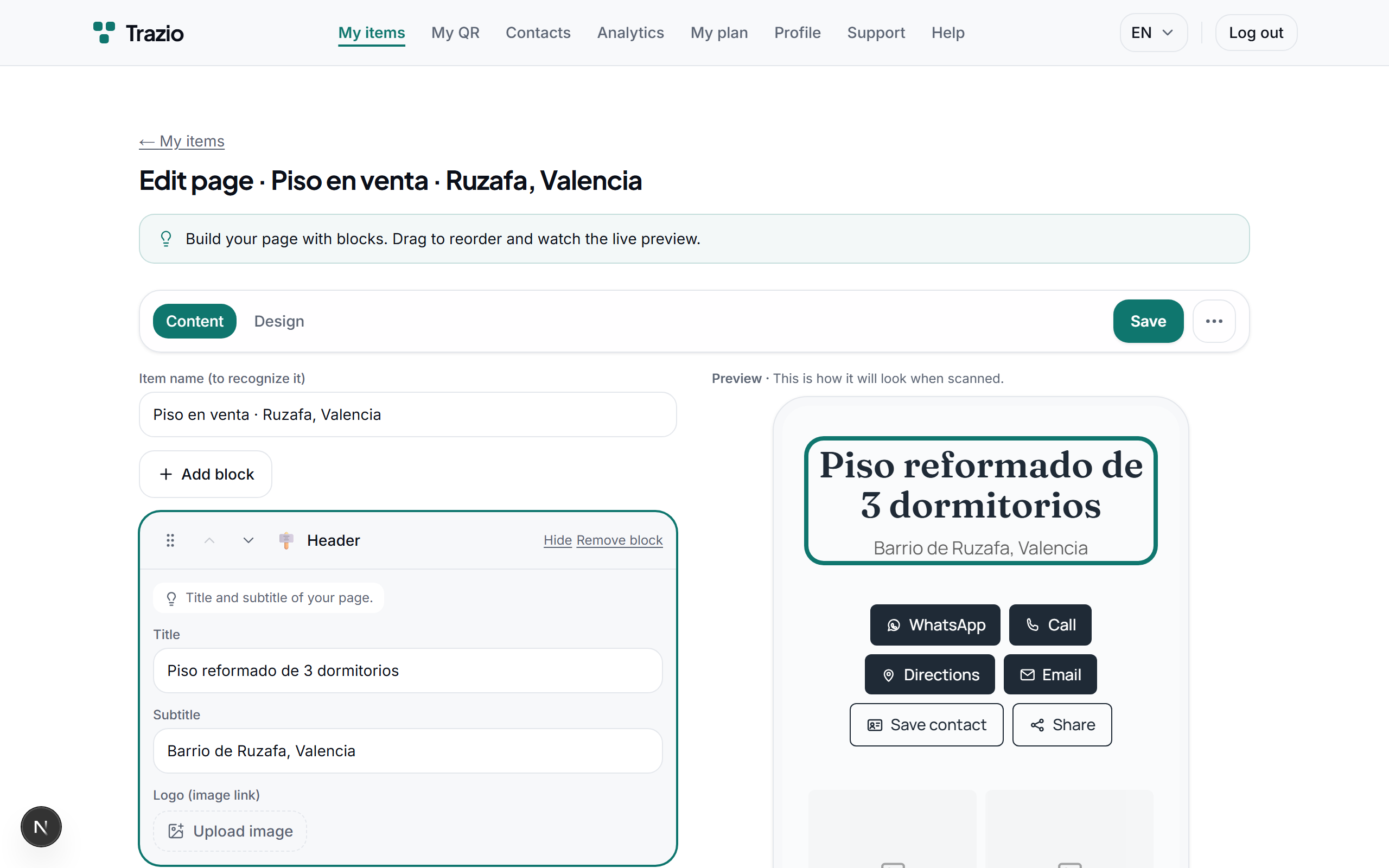Click Add block to insert a block
This screenshot has width=1389, height=868.
206,474
